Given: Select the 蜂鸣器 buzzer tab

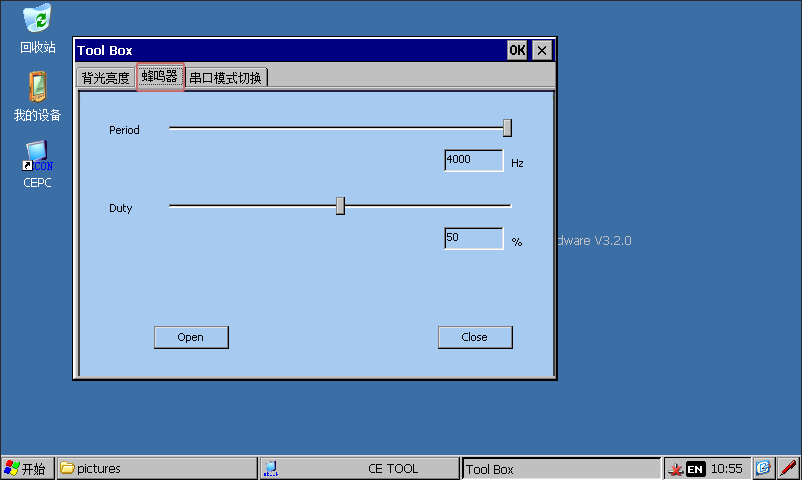Looking at the screenshot, I should pyautogui.click(x=160, y=77).
